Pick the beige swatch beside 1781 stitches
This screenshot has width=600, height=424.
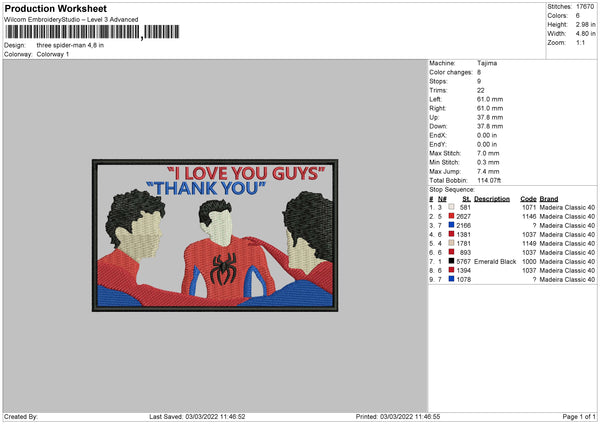[452, 243]
